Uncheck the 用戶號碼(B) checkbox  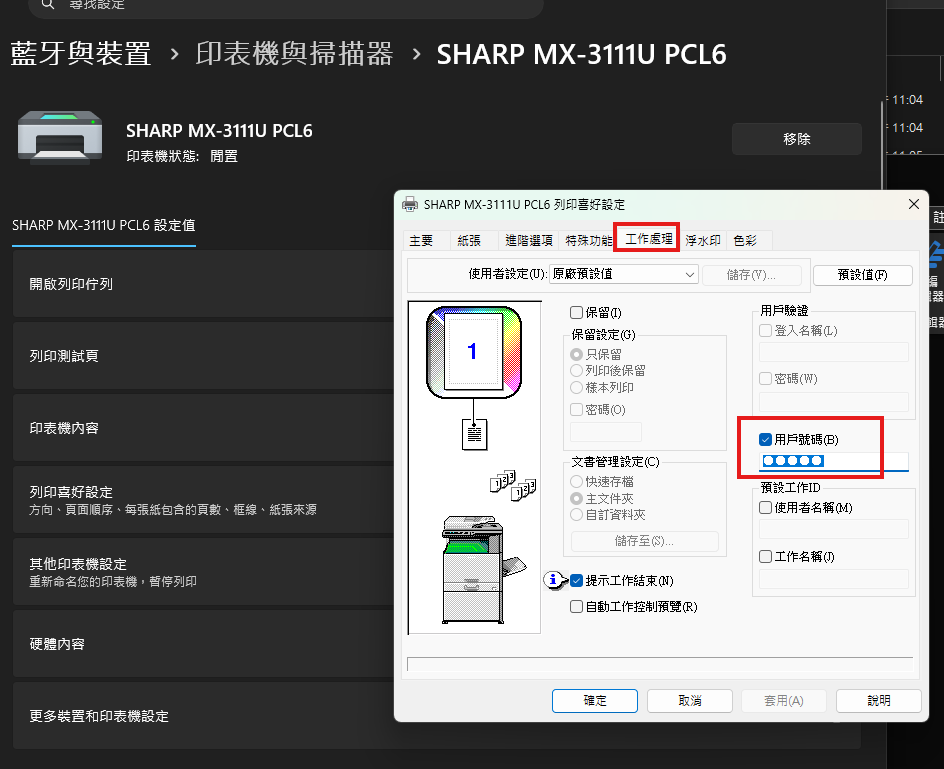point(765,440)
